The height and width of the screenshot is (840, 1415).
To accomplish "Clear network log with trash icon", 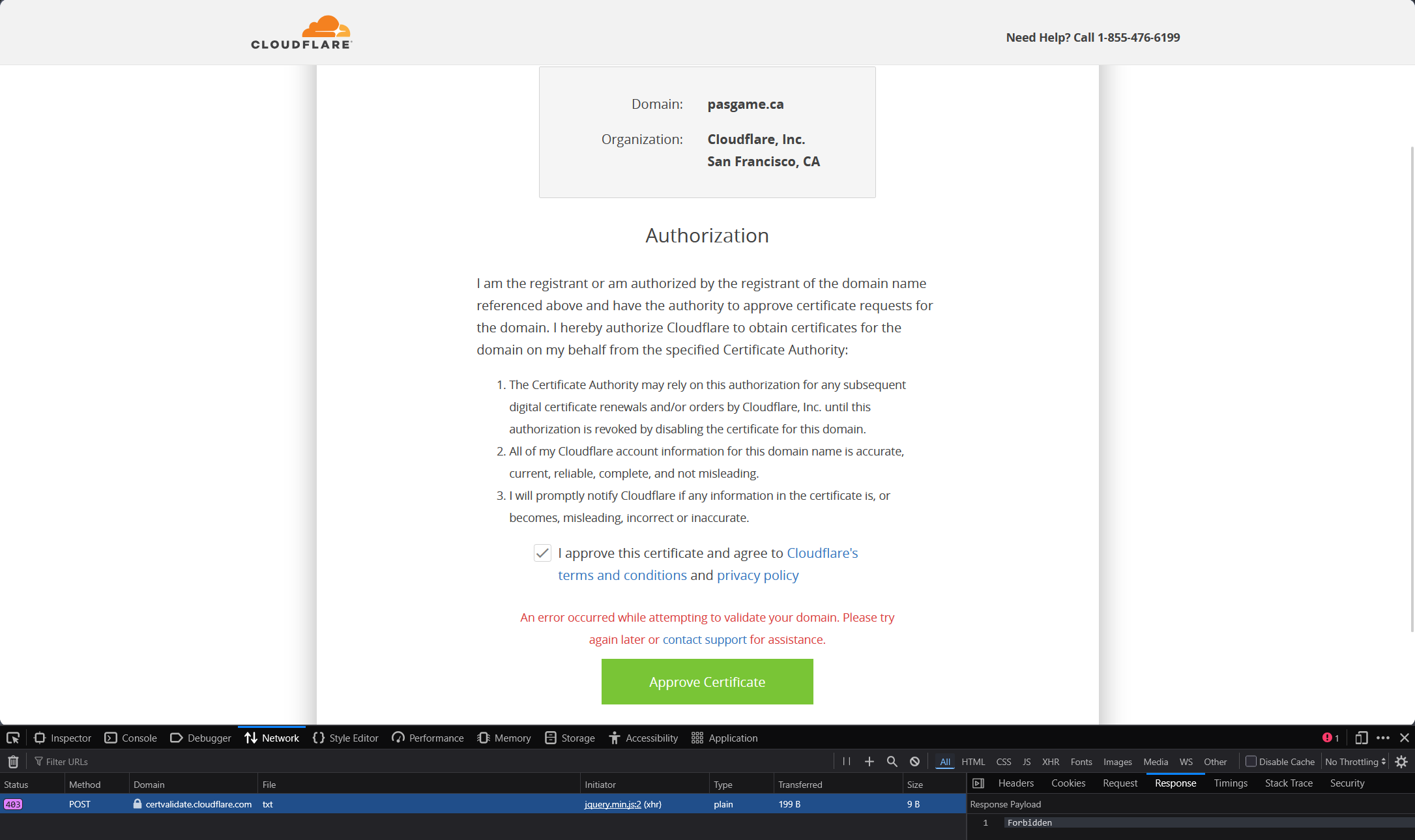I will coord(13,761).
